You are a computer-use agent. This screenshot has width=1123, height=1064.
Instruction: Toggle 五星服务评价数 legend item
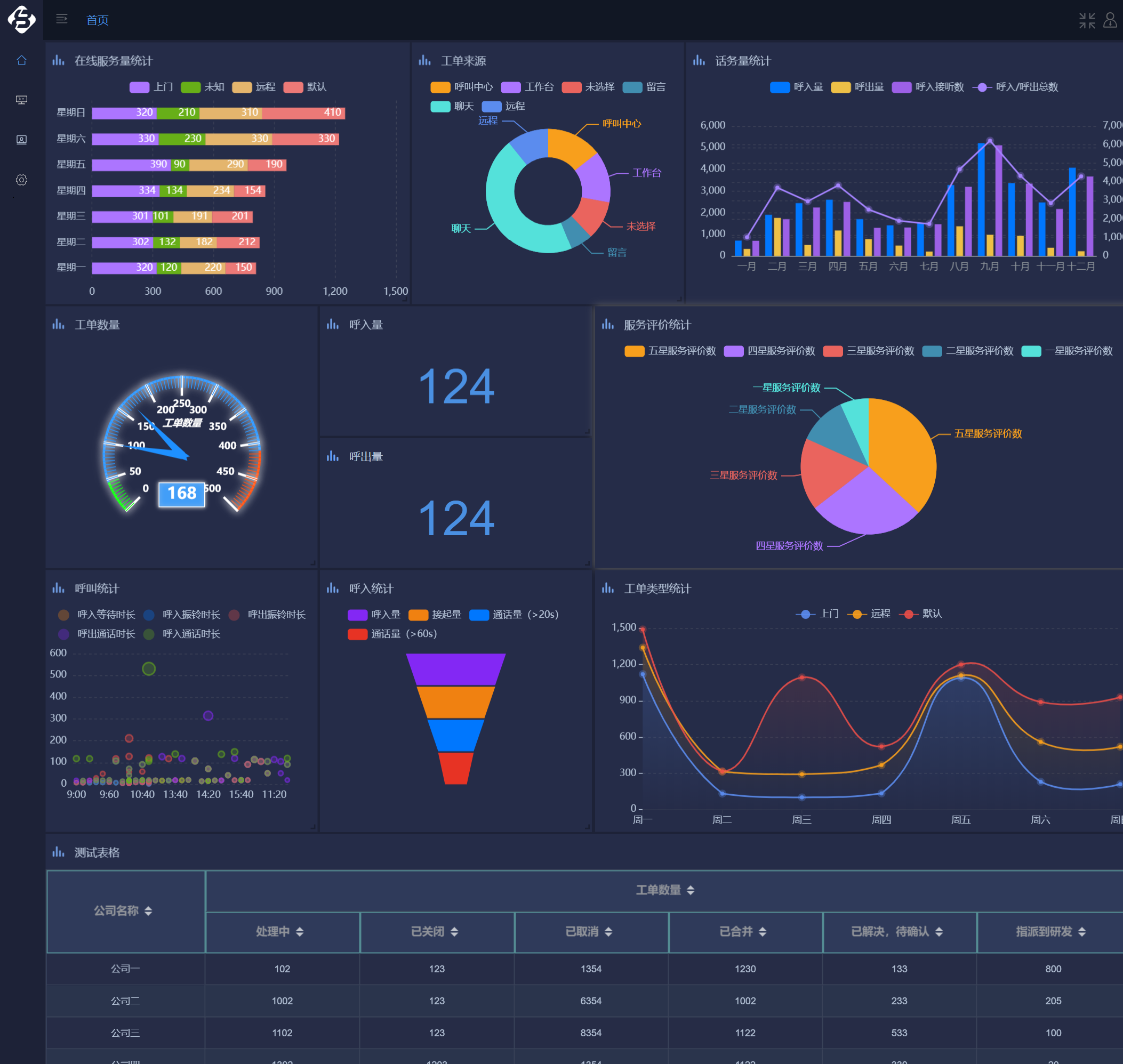coord(670,351)
